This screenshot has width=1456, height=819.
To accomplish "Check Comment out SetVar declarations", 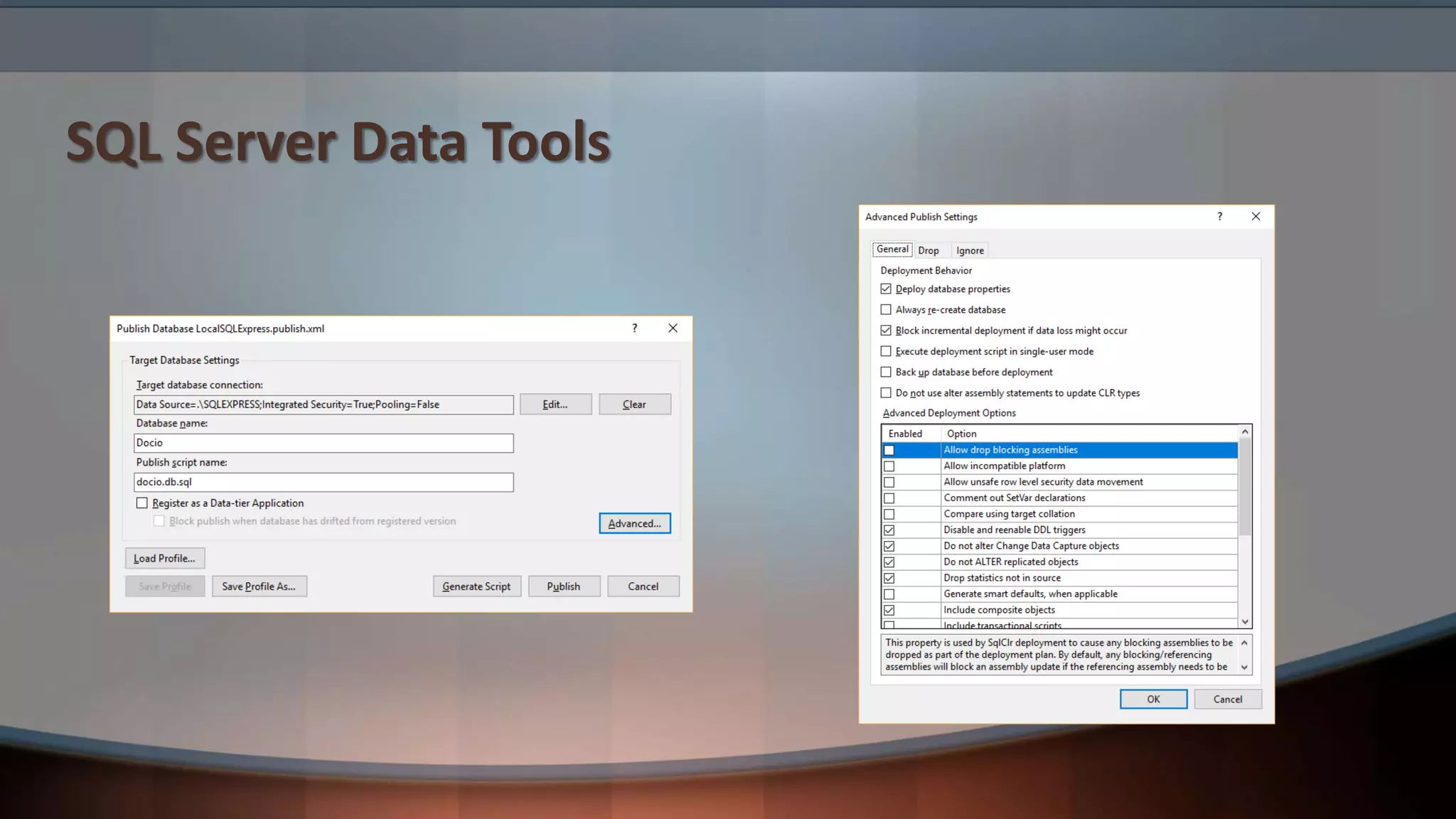I will coord(889,498).
